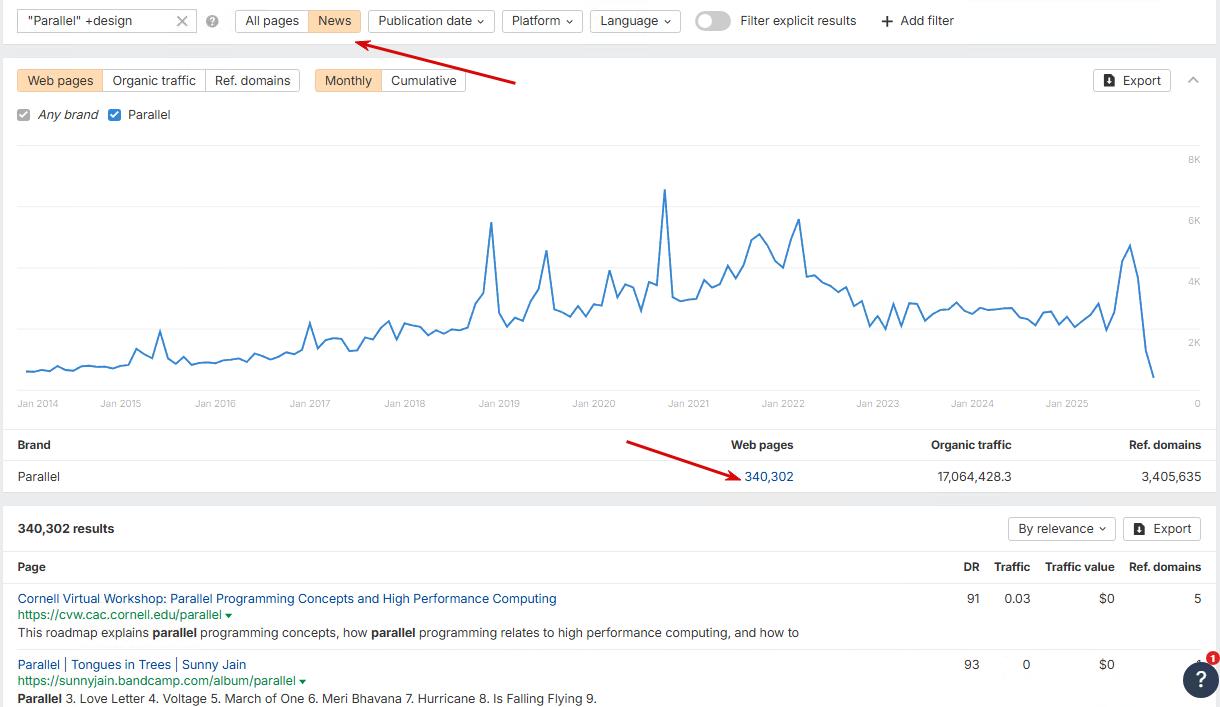Click the Add filter button
Image resolution: width=1220 pixels, height=707 pixels.
(917, 21)
